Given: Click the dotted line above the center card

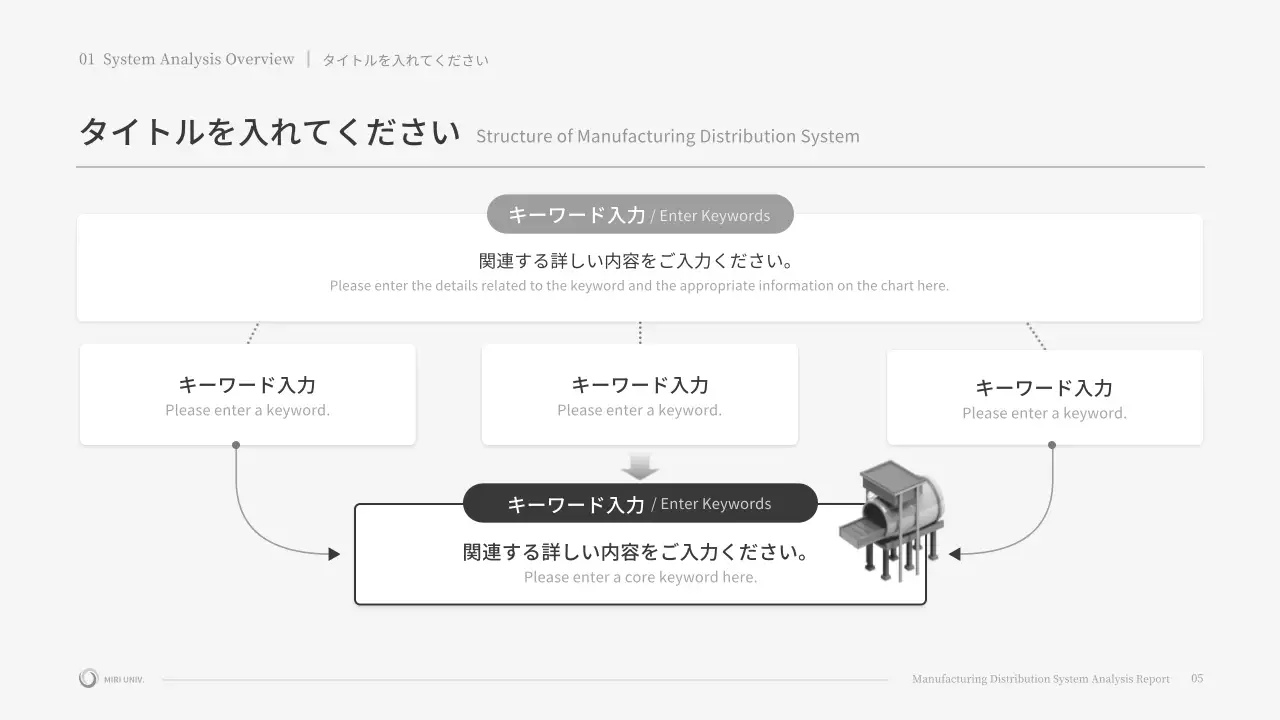Looking at the screenshot, I should (x=640, y=330).
